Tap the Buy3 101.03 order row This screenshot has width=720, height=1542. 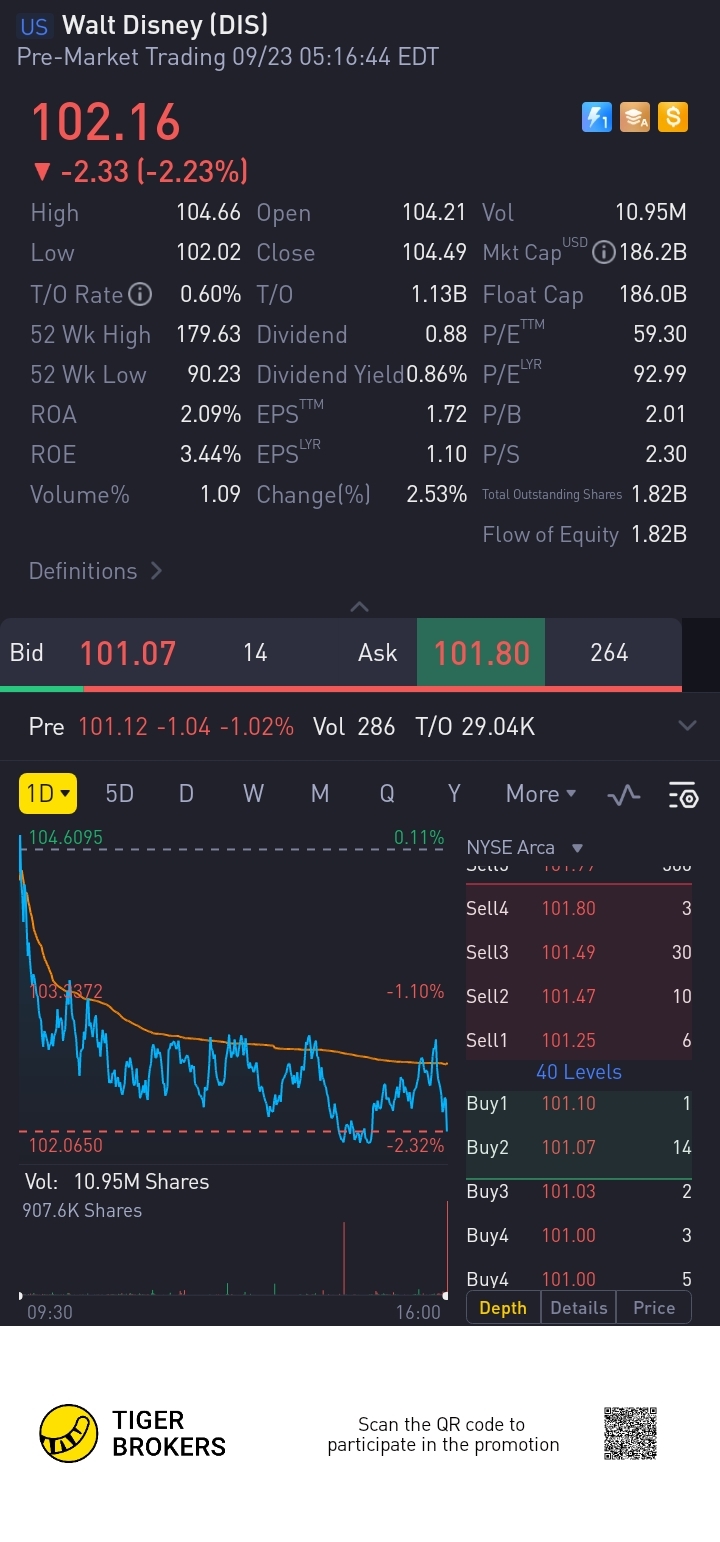579,1191
